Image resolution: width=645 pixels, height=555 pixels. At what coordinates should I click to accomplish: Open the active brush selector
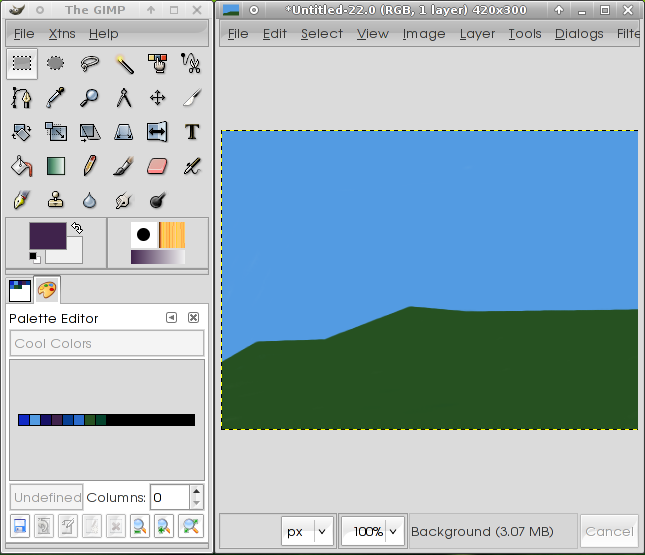[x=144, y=235]
